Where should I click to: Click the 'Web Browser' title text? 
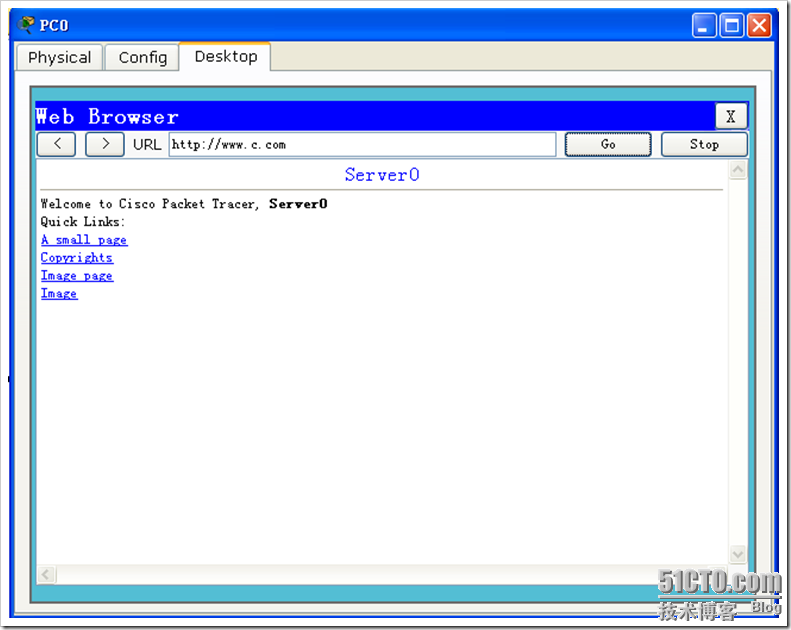pos(107,117)
